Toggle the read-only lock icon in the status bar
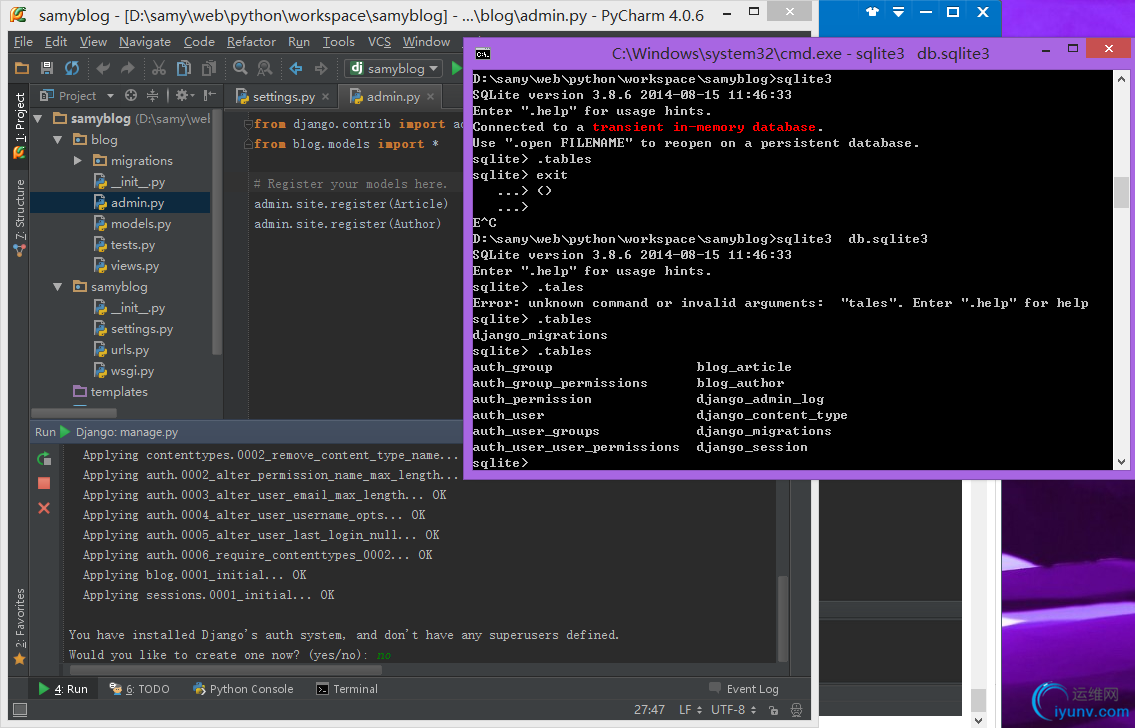This screenshot has width=1135, height=728. [774, 710]
